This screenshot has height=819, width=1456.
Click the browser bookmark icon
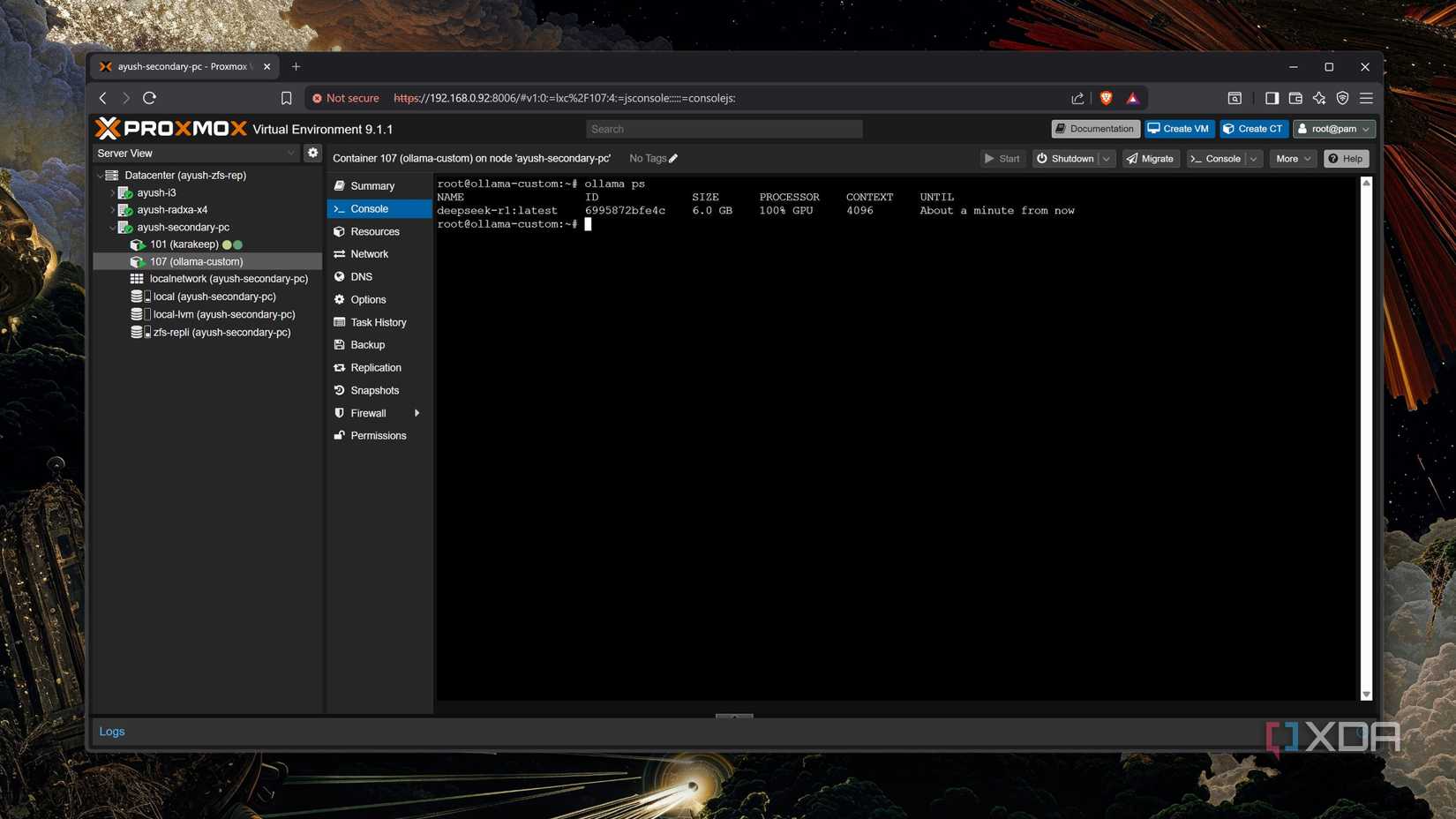coord(286,98)
